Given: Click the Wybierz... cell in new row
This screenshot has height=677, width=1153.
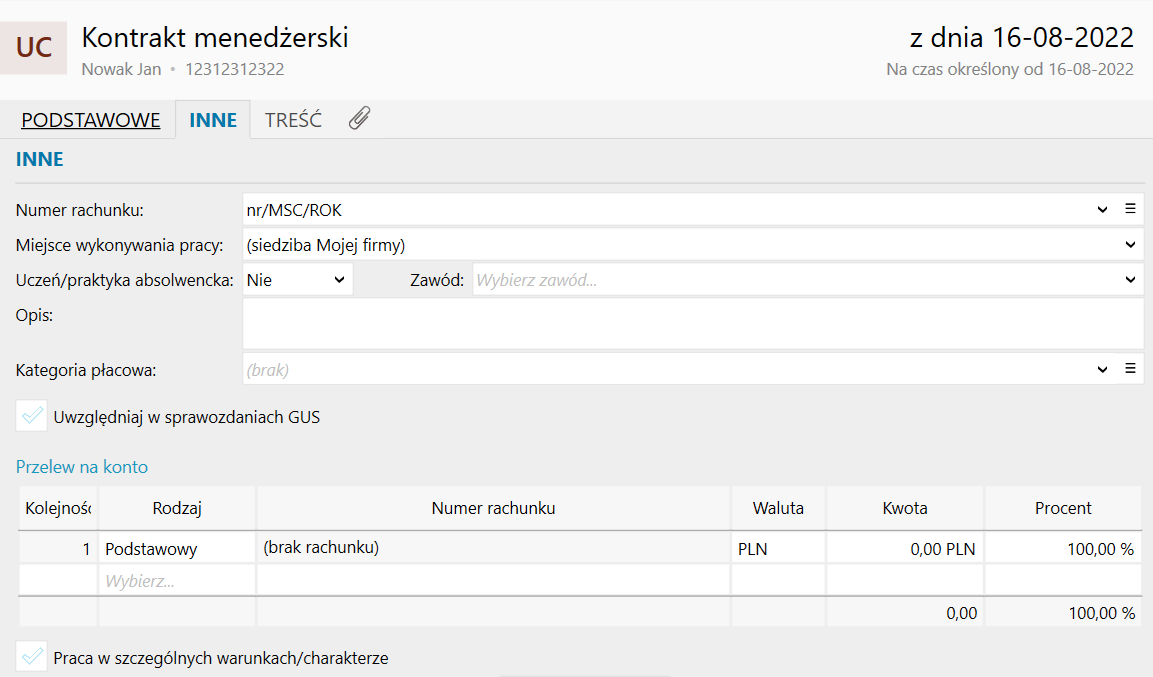Looking at the screenshot, I should 176,581.
